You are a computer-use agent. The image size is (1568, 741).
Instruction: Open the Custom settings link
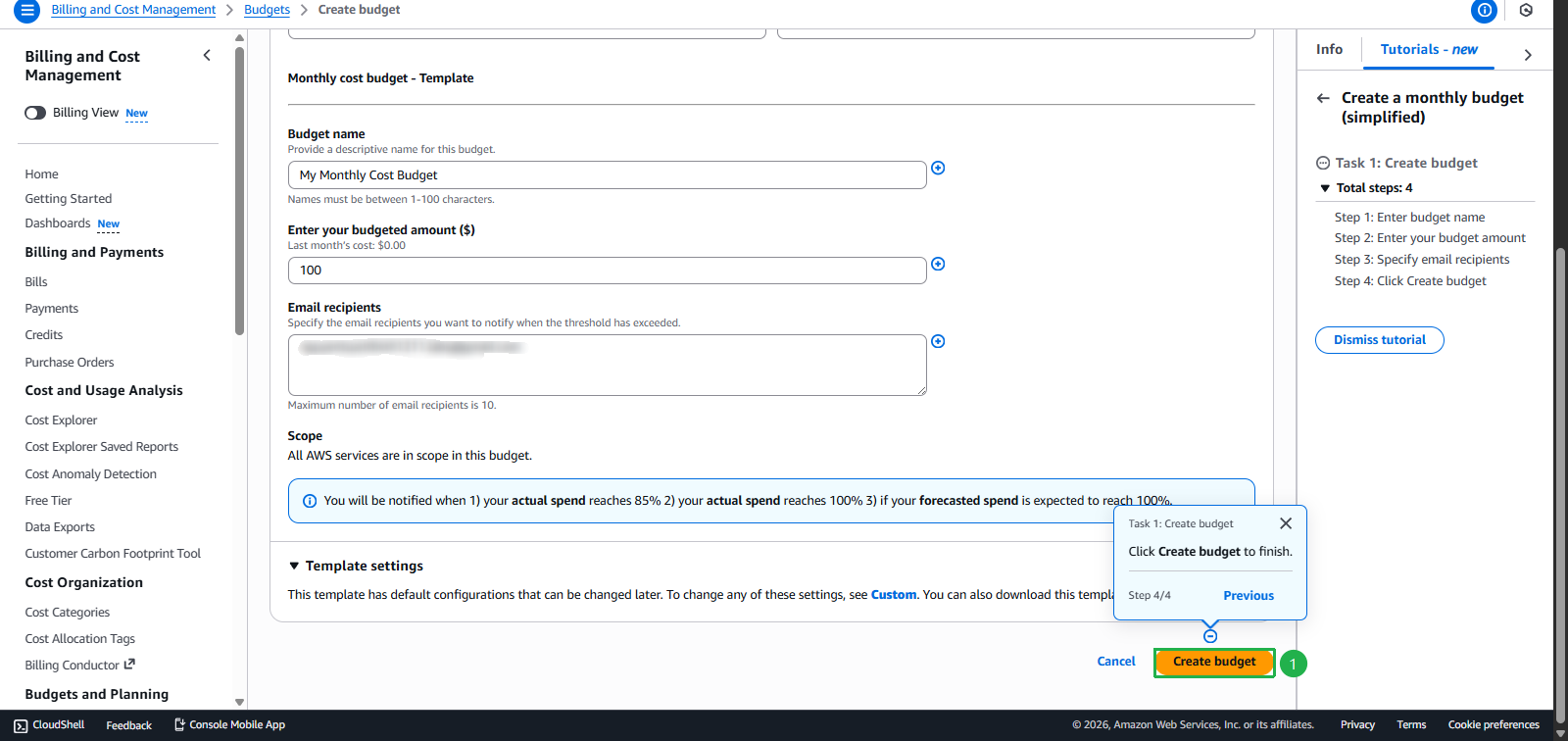(x=894, y=595)
